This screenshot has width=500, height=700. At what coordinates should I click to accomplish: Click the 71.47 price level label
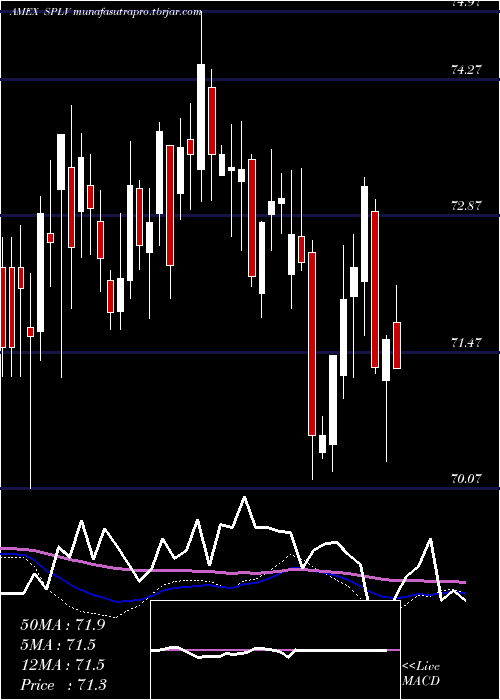click(467, 343)
